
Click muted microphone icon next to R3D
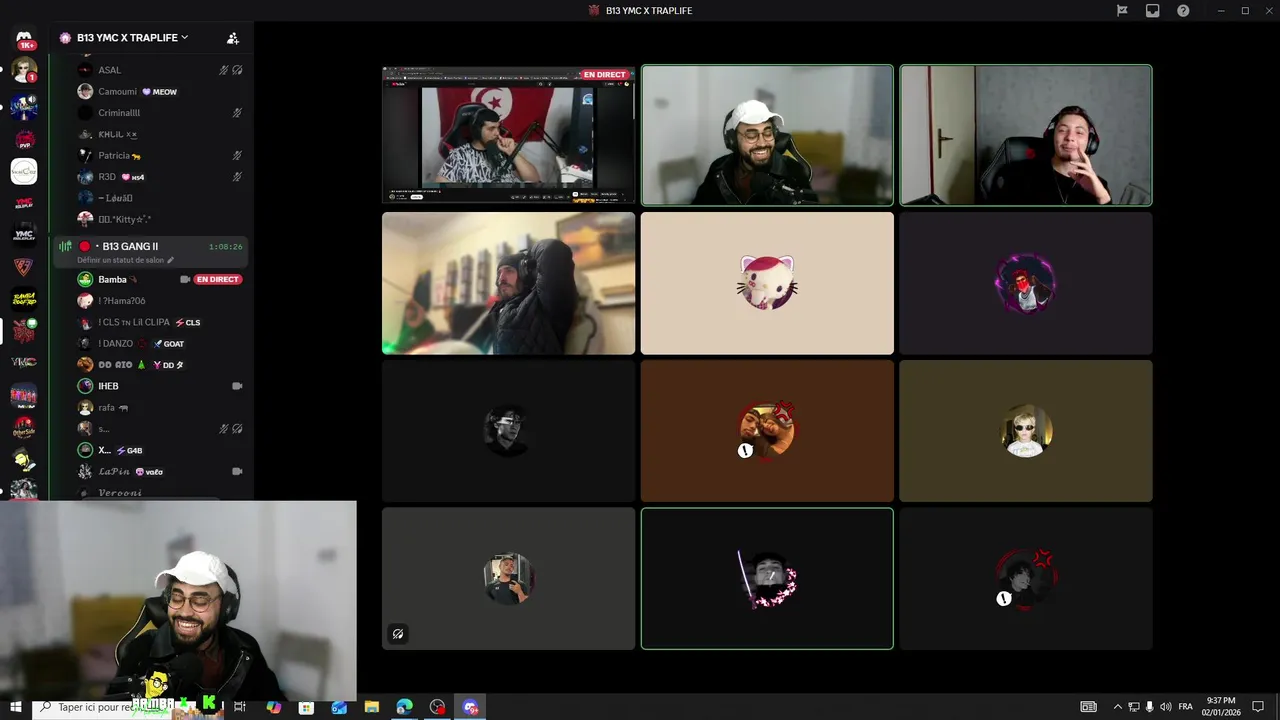pyautogui.click(x=237, y=177)
